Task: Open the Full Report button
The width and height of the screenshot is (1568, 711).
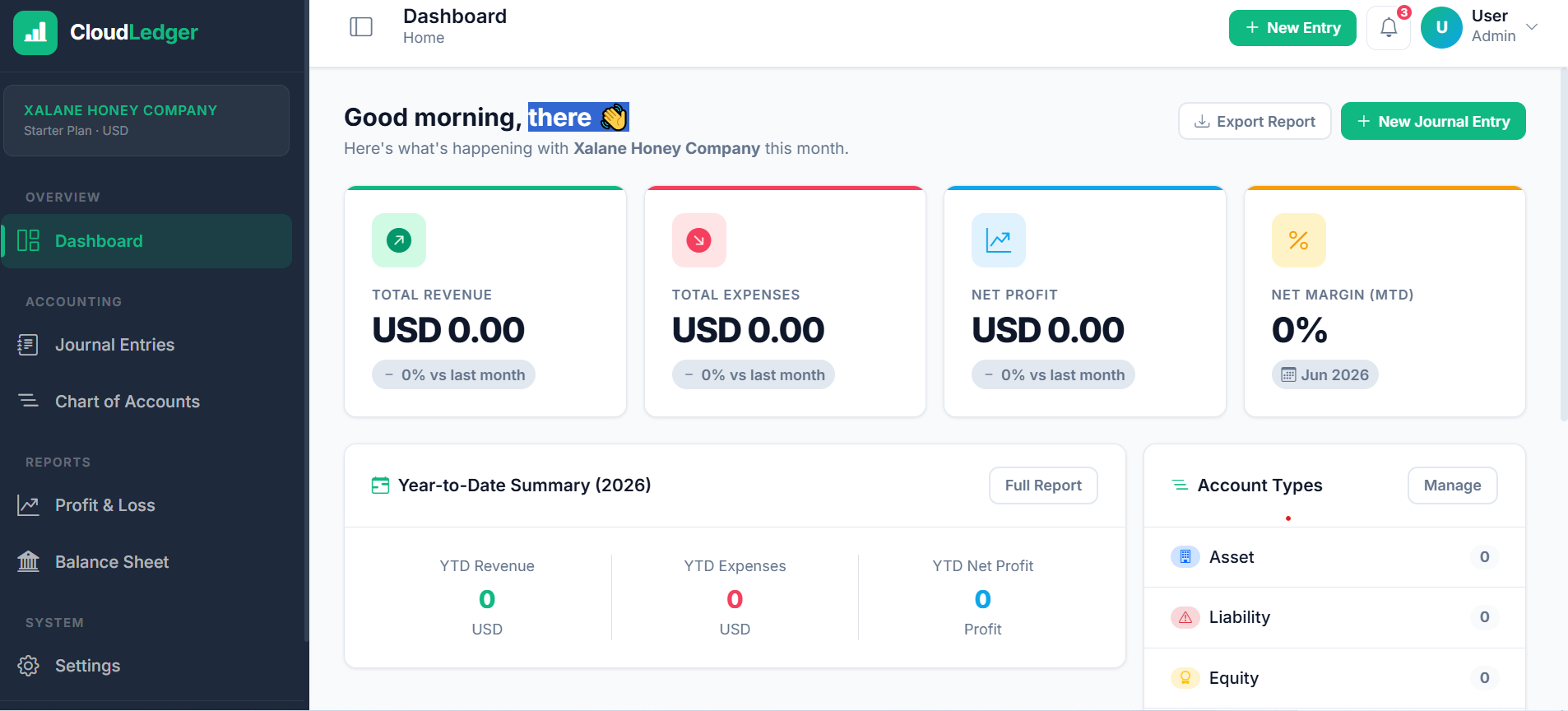Action: pos(1043,486)
